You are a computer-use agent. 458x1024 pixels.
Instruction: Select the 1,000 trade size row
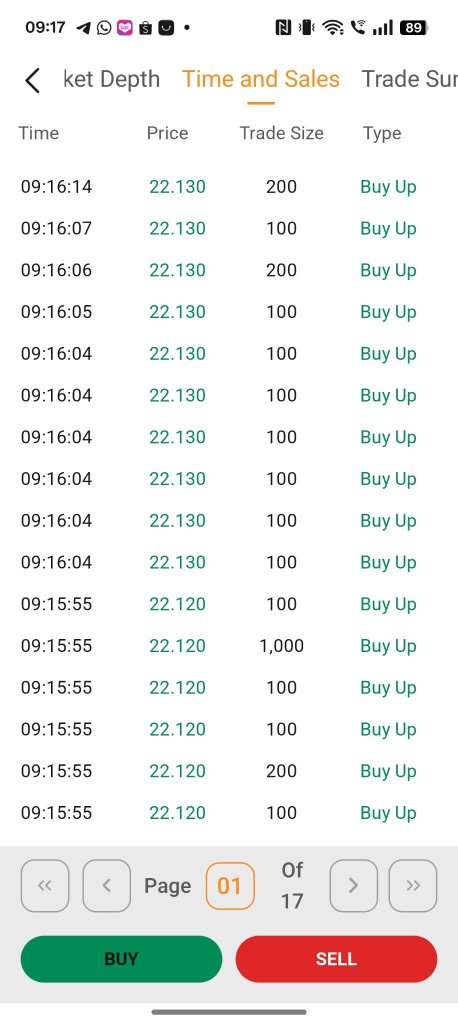229,646
